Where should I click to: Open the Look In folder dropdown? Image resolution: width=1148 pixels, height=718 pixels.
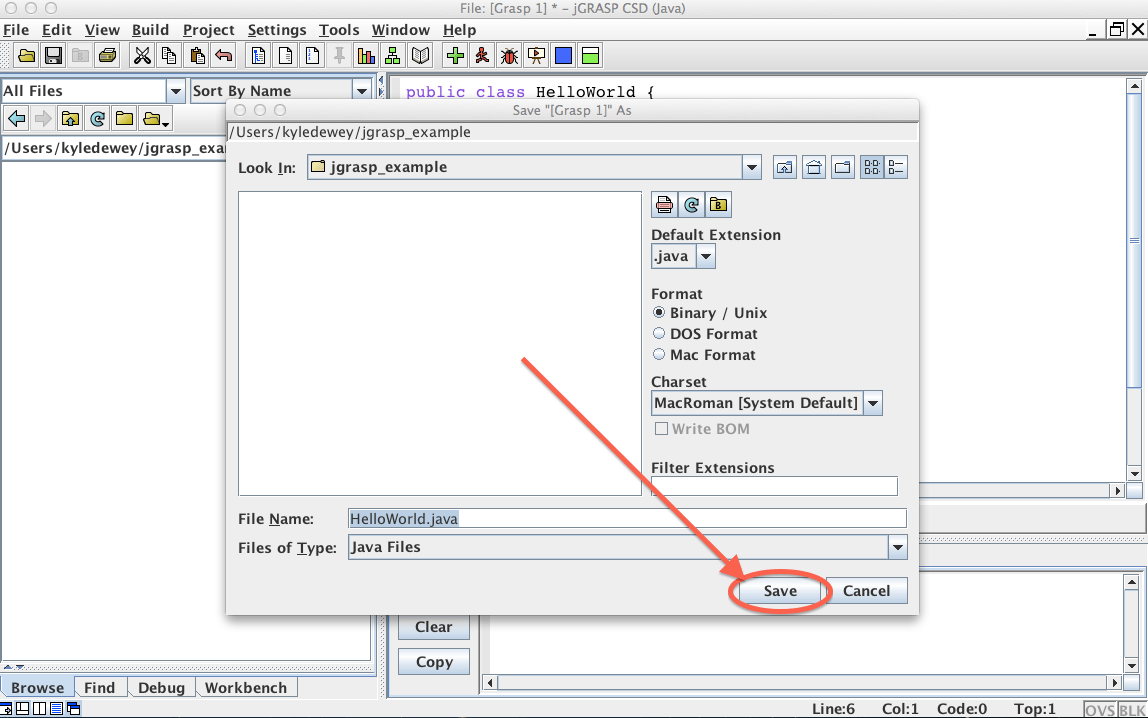(751, 167)
